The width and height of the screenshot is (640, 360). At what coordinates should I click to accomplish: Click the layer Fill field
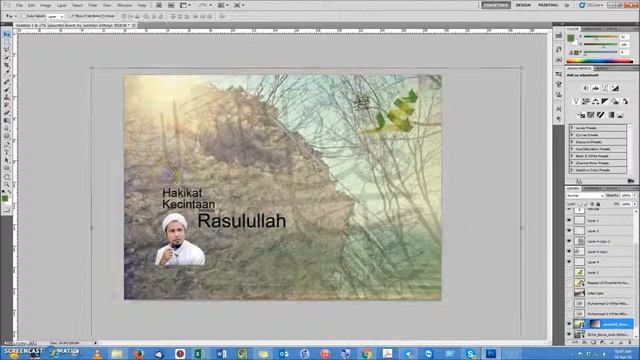(x=627, y=204)
